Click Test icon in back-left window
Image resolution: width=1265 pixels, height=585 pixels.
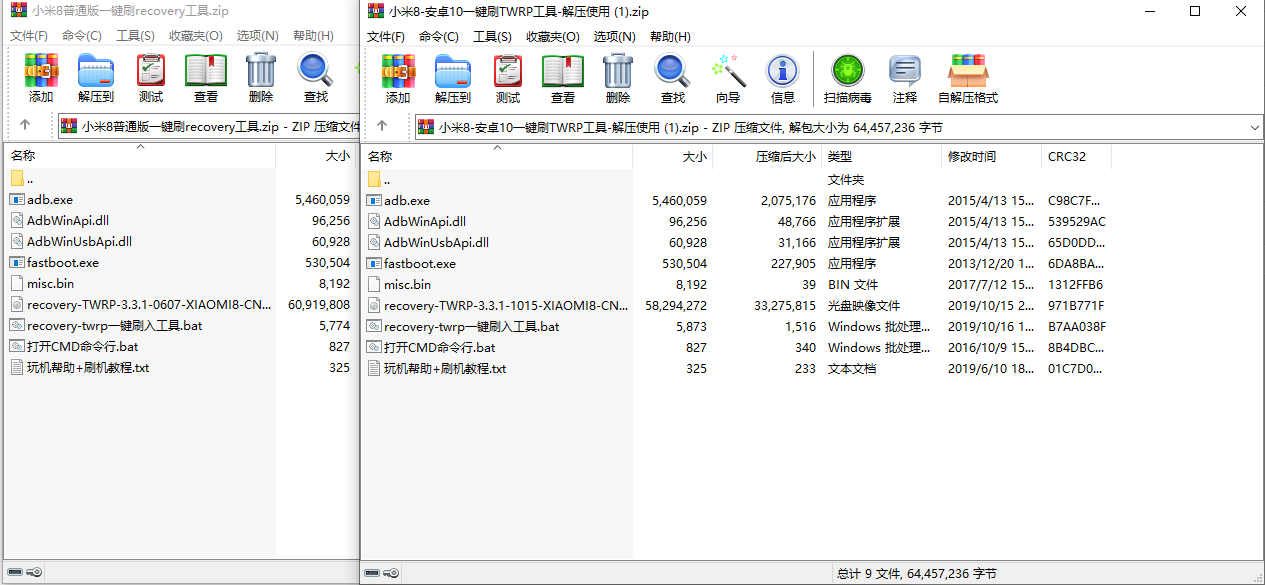pyautogui.click(x=151, y=79)
